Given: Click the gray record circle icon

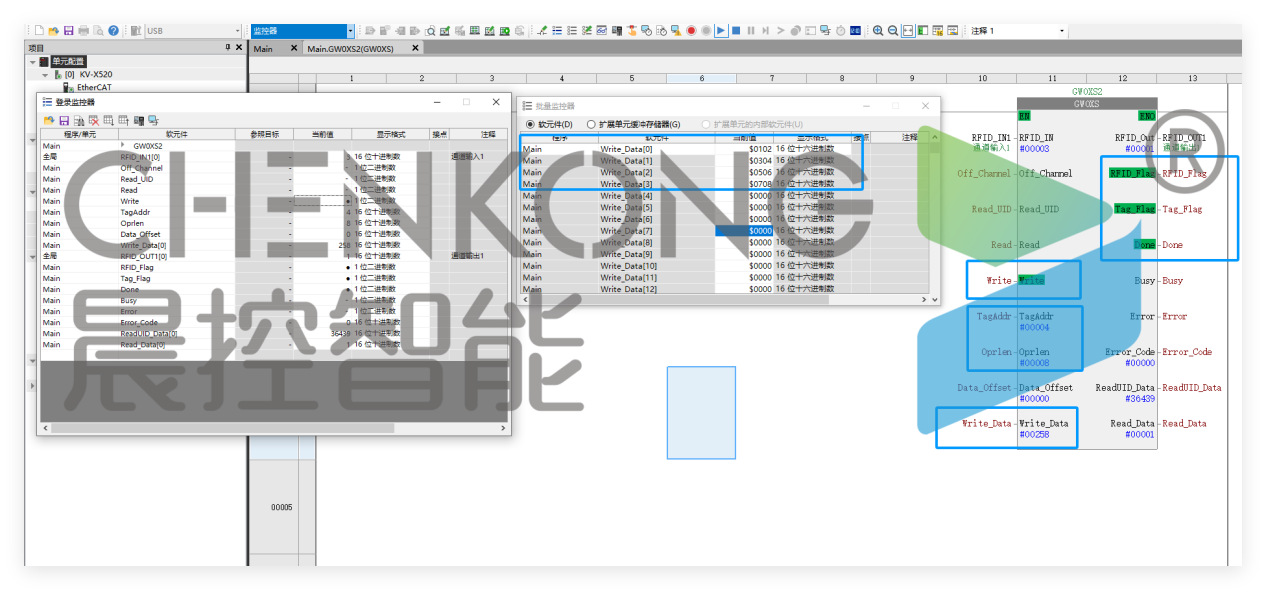Looking at the screenshot, I should click(x=706, y=31).
